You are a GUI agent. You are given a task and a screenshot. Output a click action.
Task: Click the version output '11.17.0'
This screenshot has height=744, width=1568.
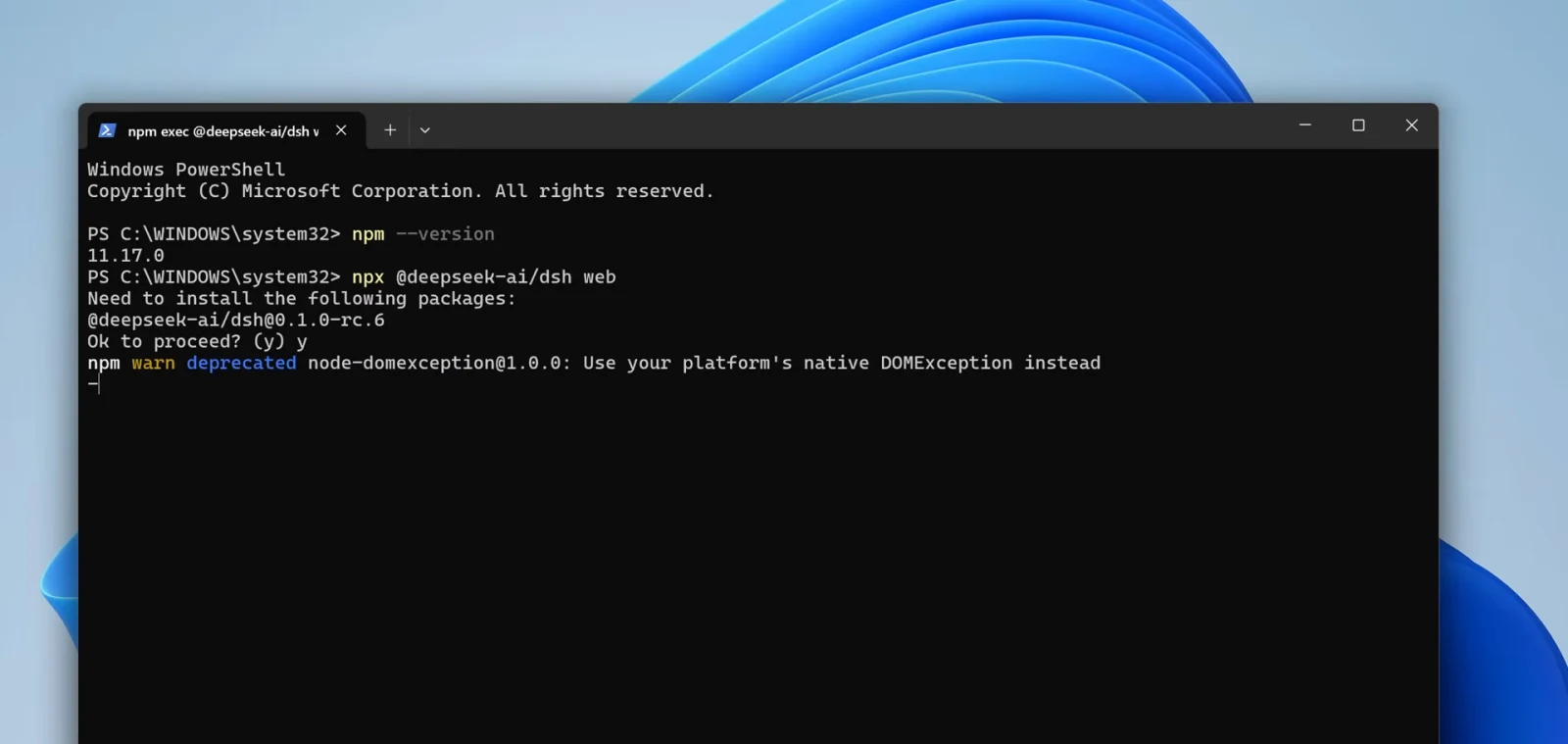coord(125,256)
